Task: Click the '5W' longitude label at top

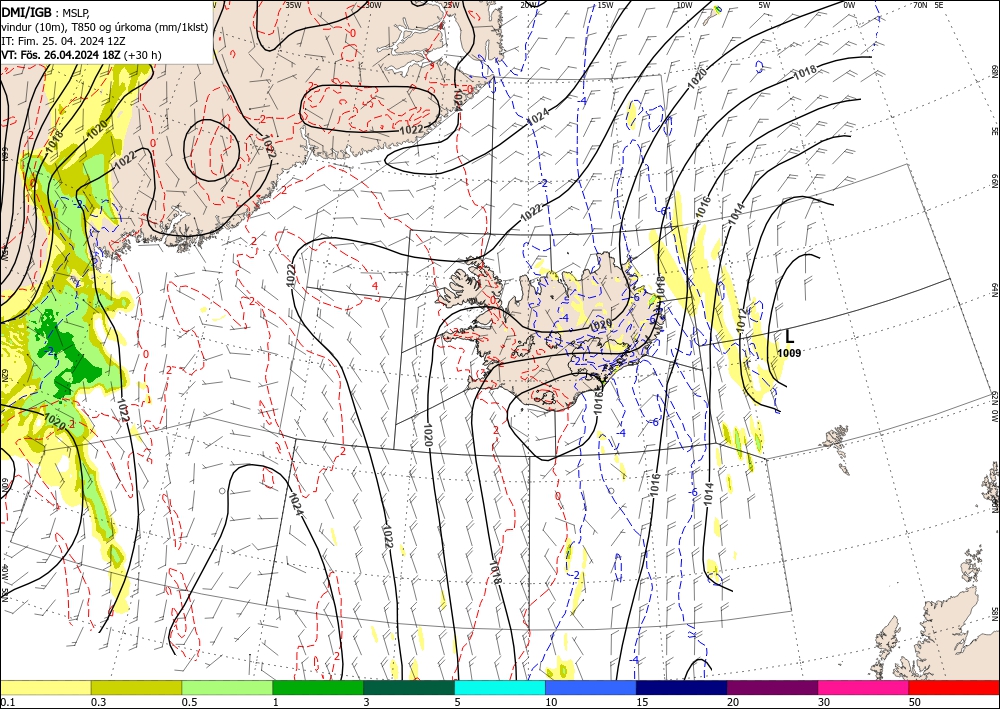Action: click(765, 5)
